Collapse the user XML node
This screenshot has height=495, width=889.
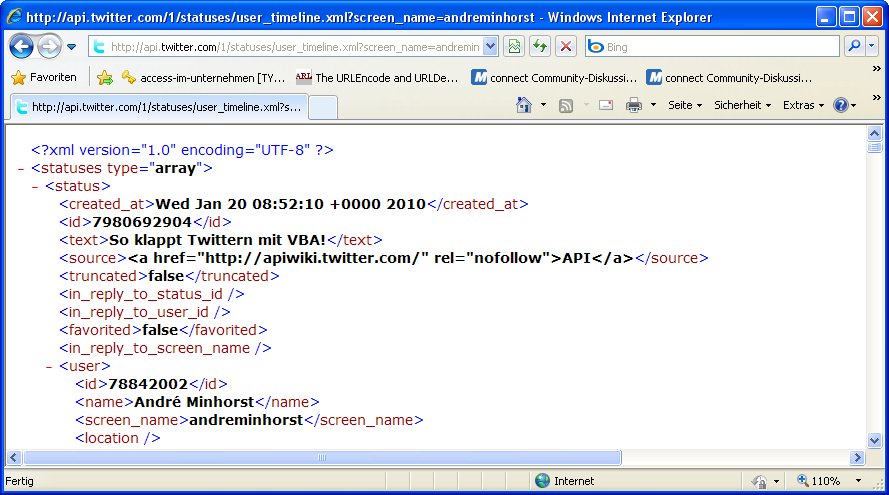49,366
